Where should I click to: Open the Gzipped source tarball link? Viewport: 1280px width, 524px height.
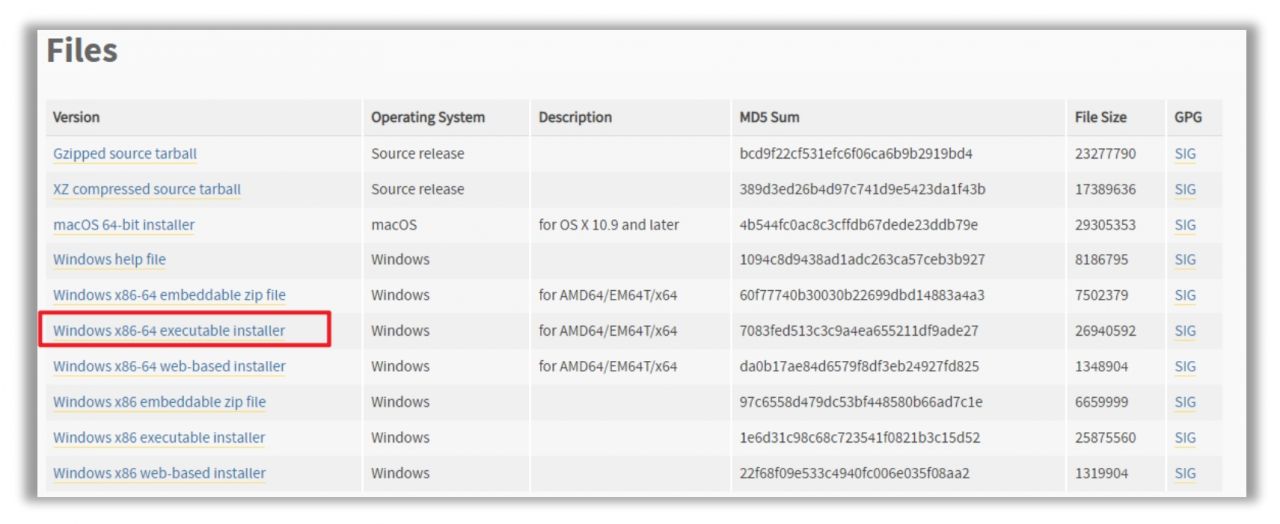125,154
